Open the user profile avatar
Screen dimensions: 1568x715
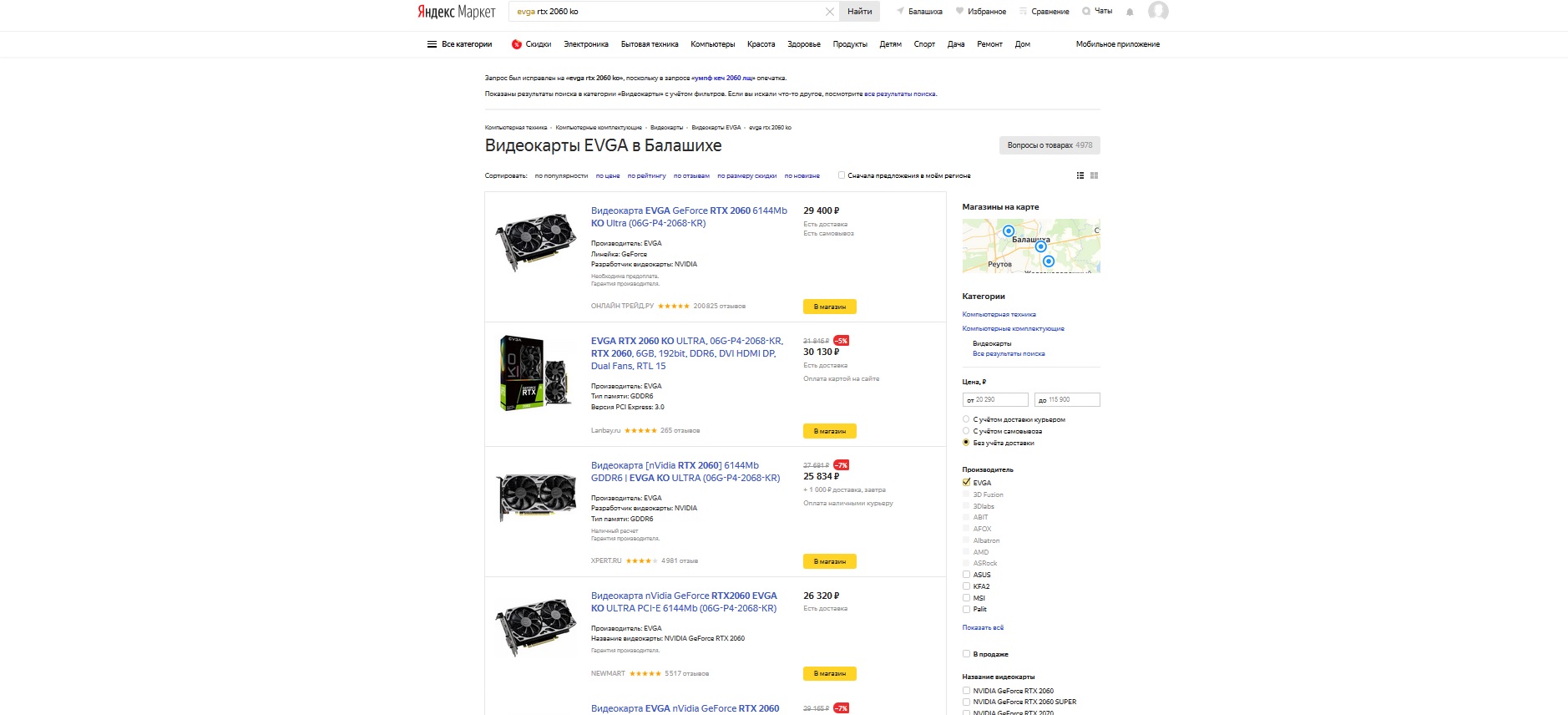pos(1158,11)
